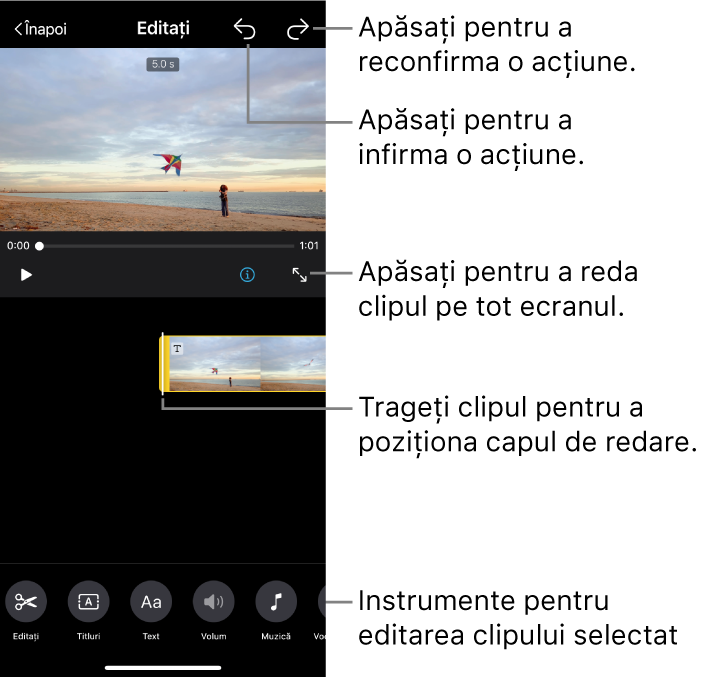Go back with the Înapoi button
Screen dimensions: 726x678
click(41, 29)
